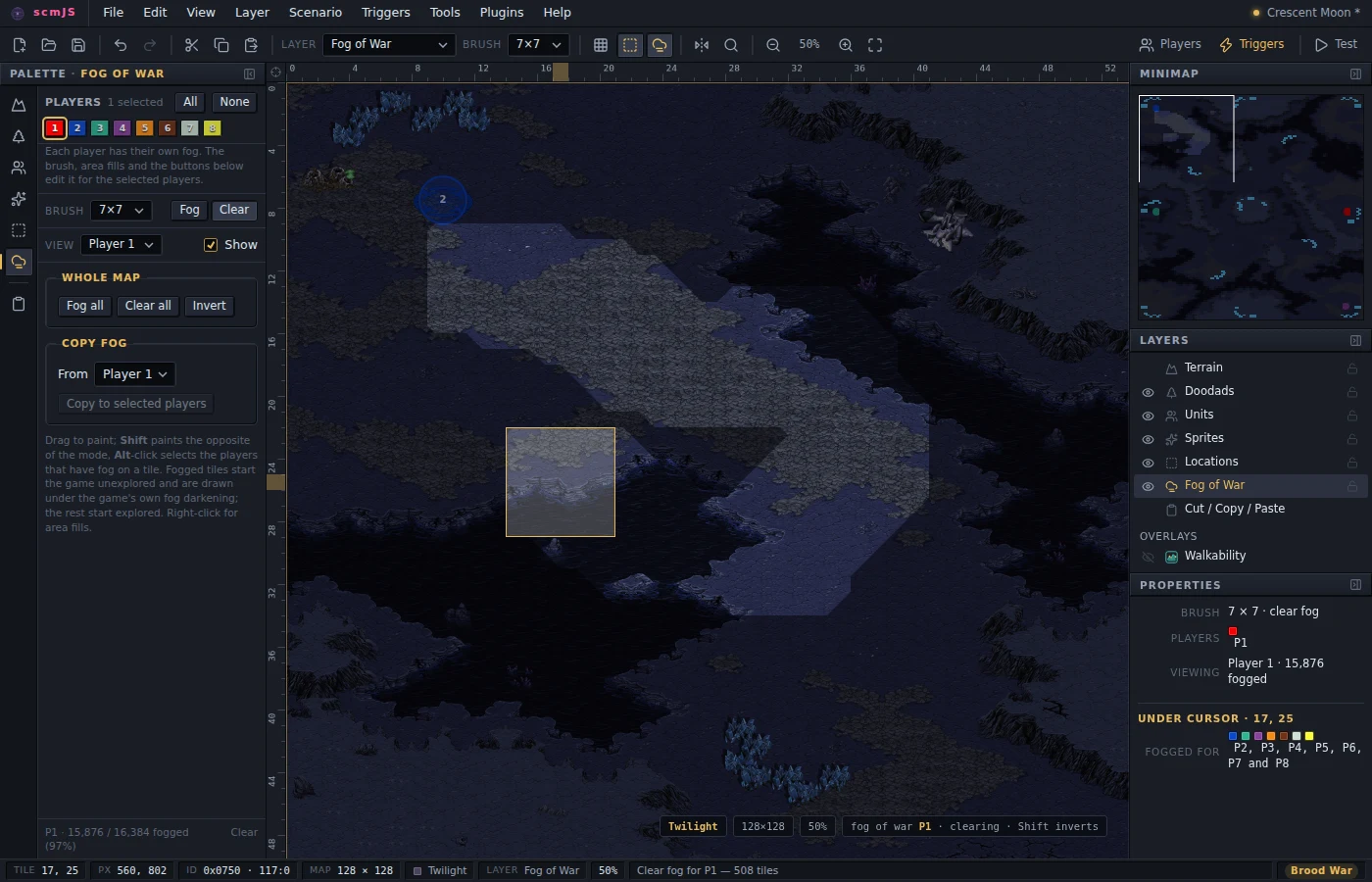Toggle the grid icon in the toolbar
Image resolution: width=1372 pixels, height=882 pixels.
601,45
